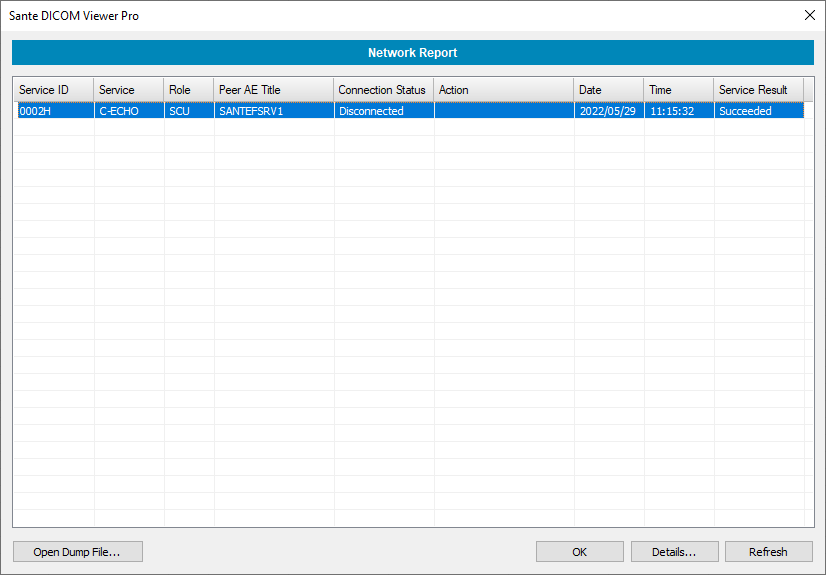This screenshot has width=826, height=575.
Task: Click the Action column header
Action: (503, 90)
